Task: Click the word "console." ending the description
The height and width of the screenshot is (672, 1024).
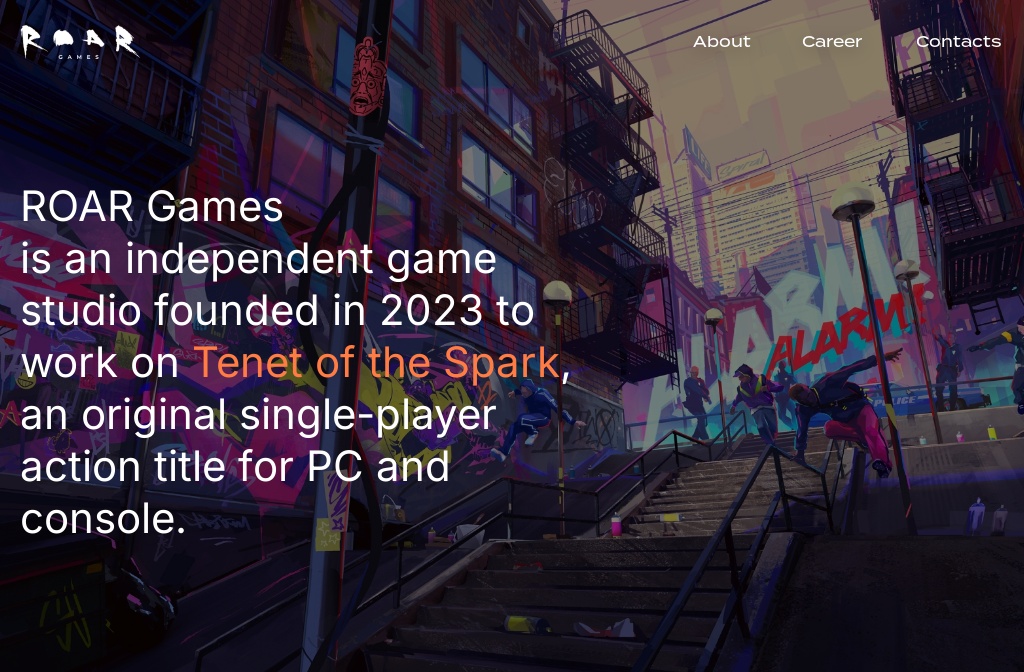Action: (103, 518)
